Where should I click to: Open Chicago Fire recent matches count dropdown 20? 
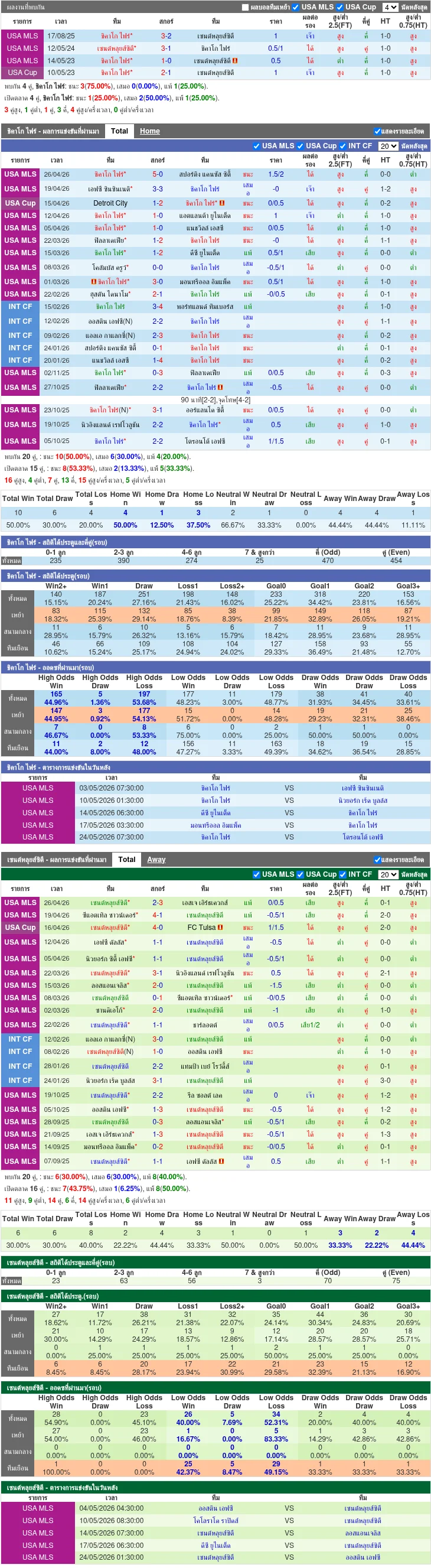click(x=388, y=146)
